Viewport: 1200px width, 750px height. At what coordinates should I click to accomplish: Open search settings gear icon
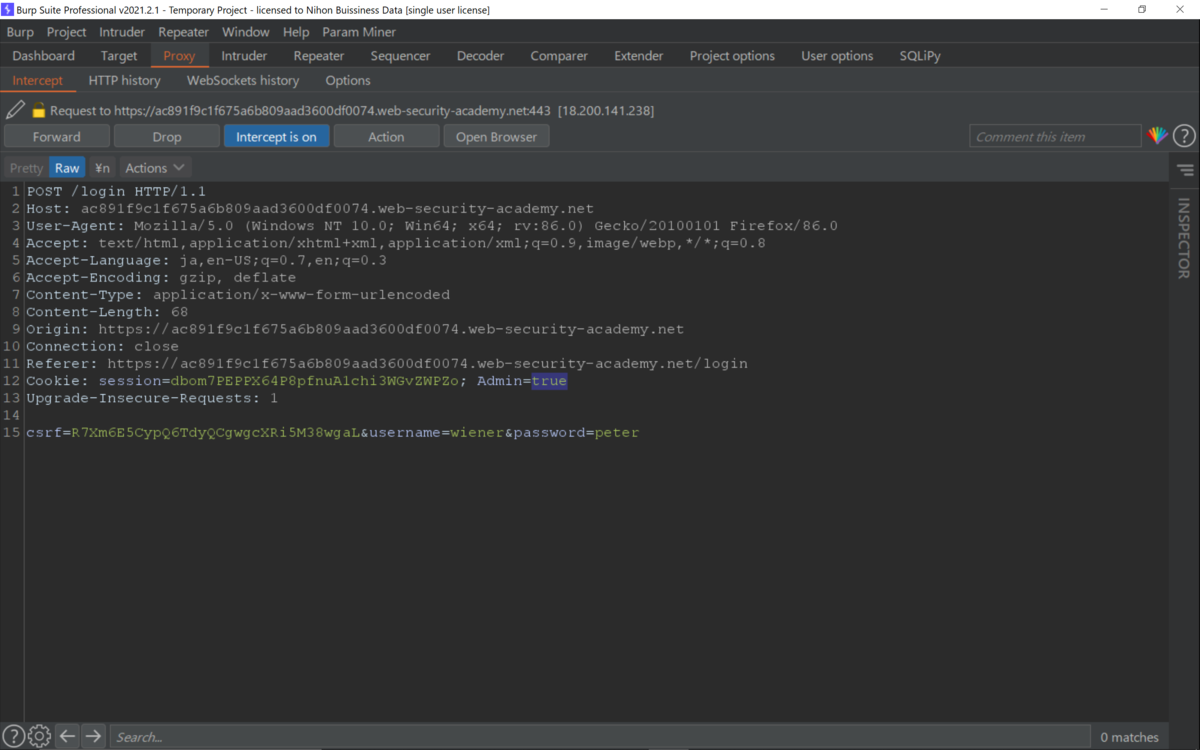coord(39,737)
